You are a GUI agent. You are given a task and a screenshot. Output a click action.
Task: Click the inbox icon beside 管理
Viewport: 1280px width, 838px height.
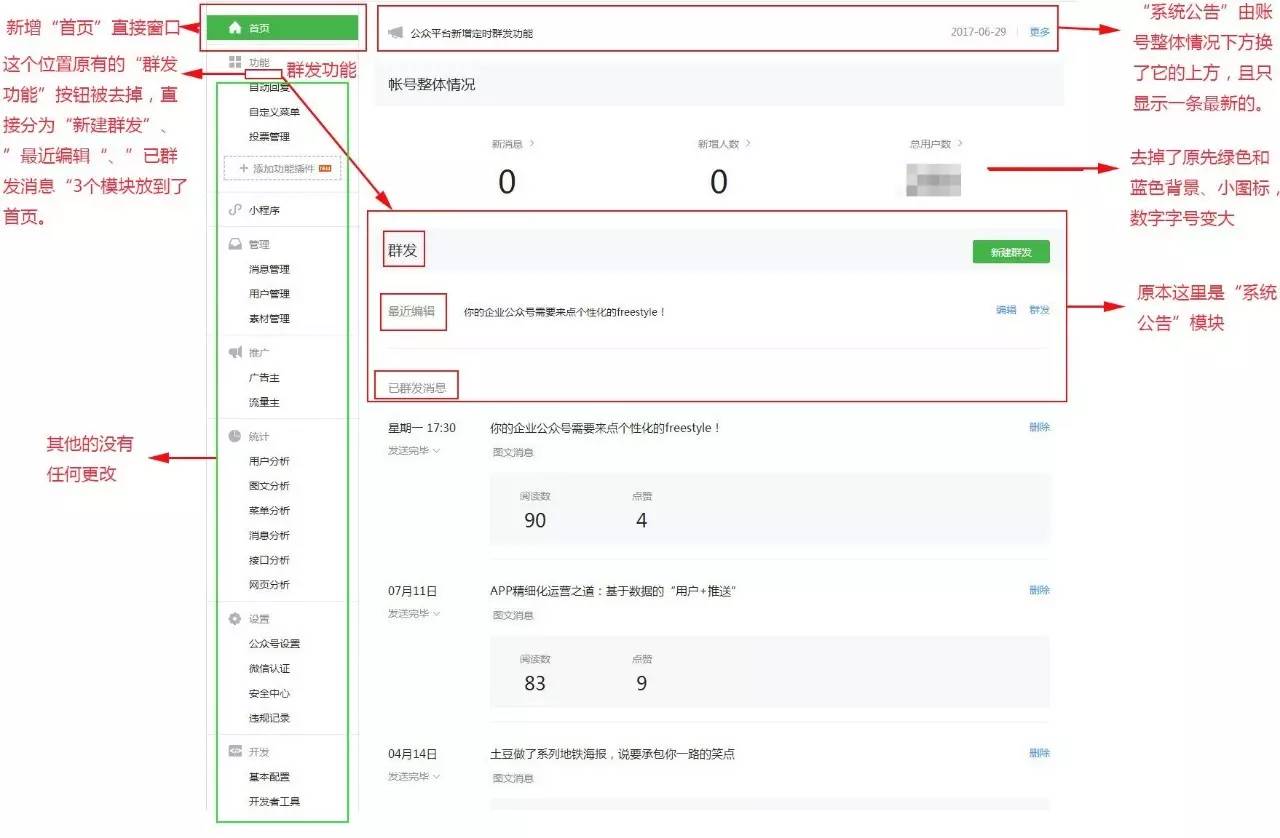(235, 244)
